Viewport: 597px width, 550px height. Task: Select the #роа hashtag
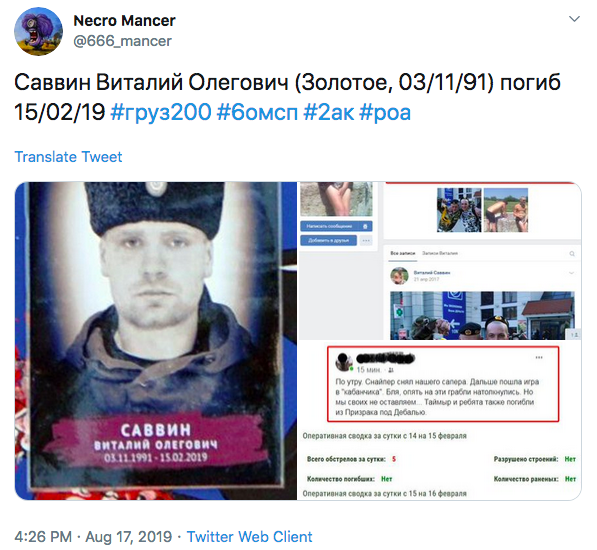385,112
